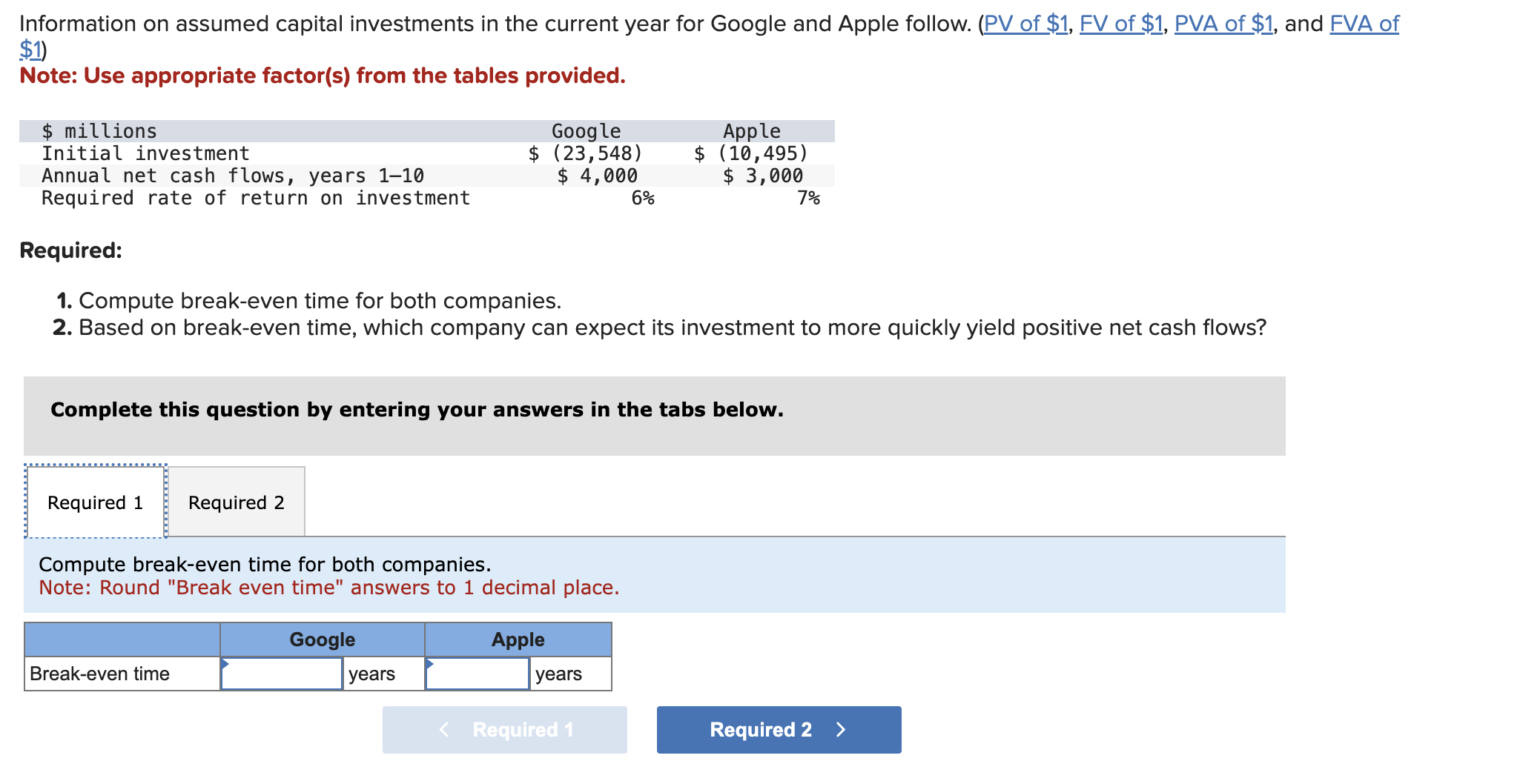Click the Google break-even time input field
The height and width of the screenshot is (784, 1523).
pos(282,674)
